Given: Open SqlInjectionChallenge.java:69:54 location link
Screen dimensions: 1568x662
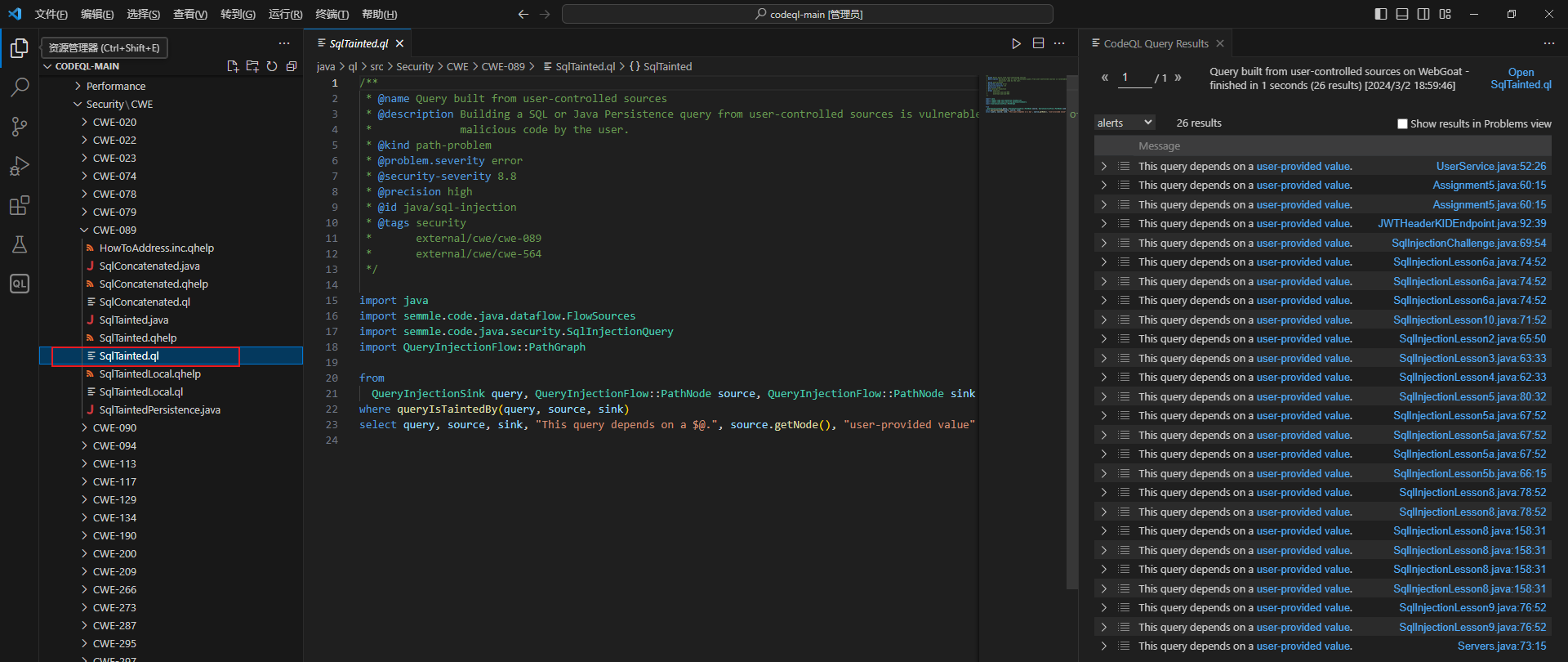Looking at the screenshot, I should click(x=1469, y=243).
